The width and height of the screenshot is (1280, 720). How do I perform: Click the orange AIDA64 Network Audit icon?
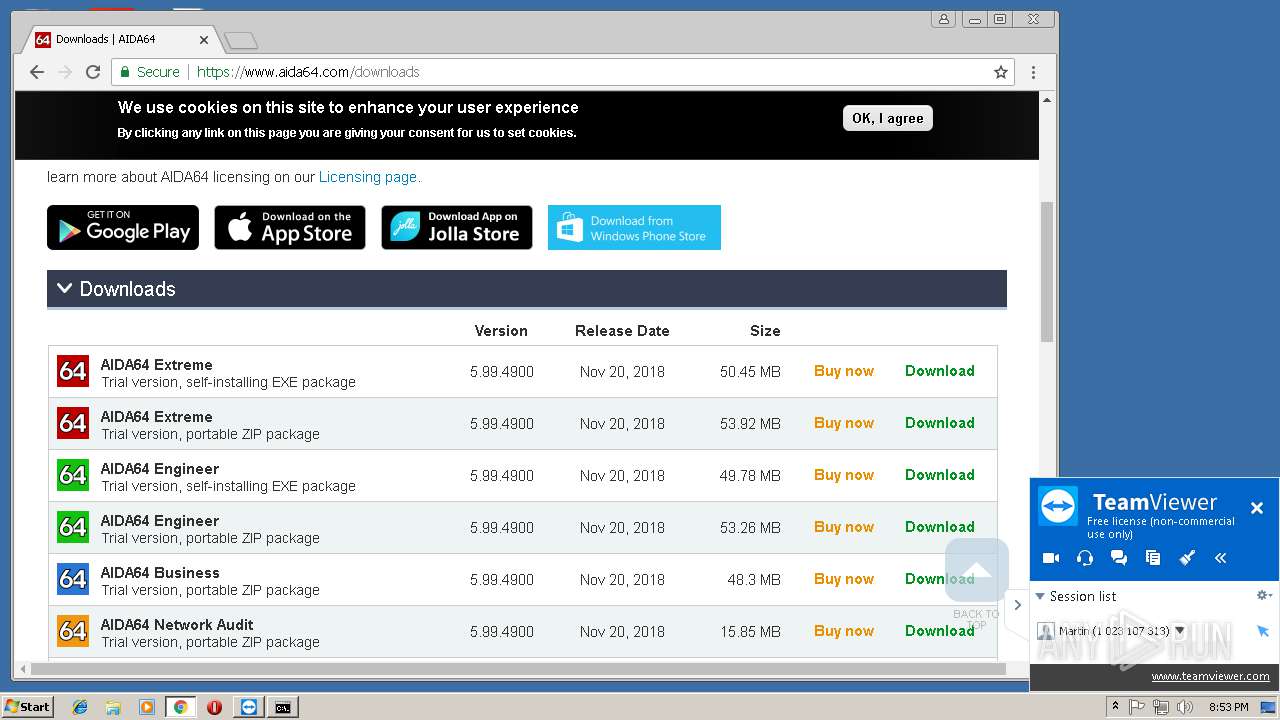click(73, 632)
